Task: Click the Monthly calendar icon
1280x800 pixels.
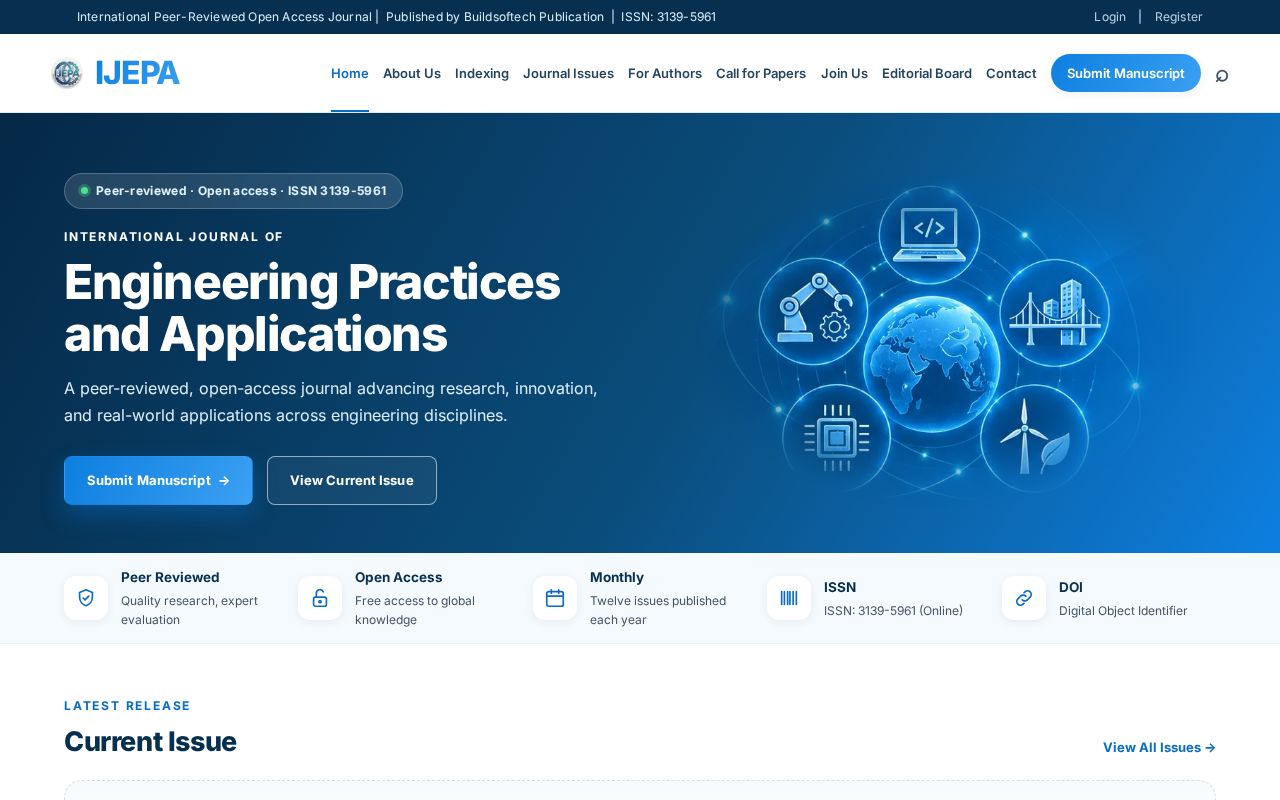Action: (x=555, y=598)
